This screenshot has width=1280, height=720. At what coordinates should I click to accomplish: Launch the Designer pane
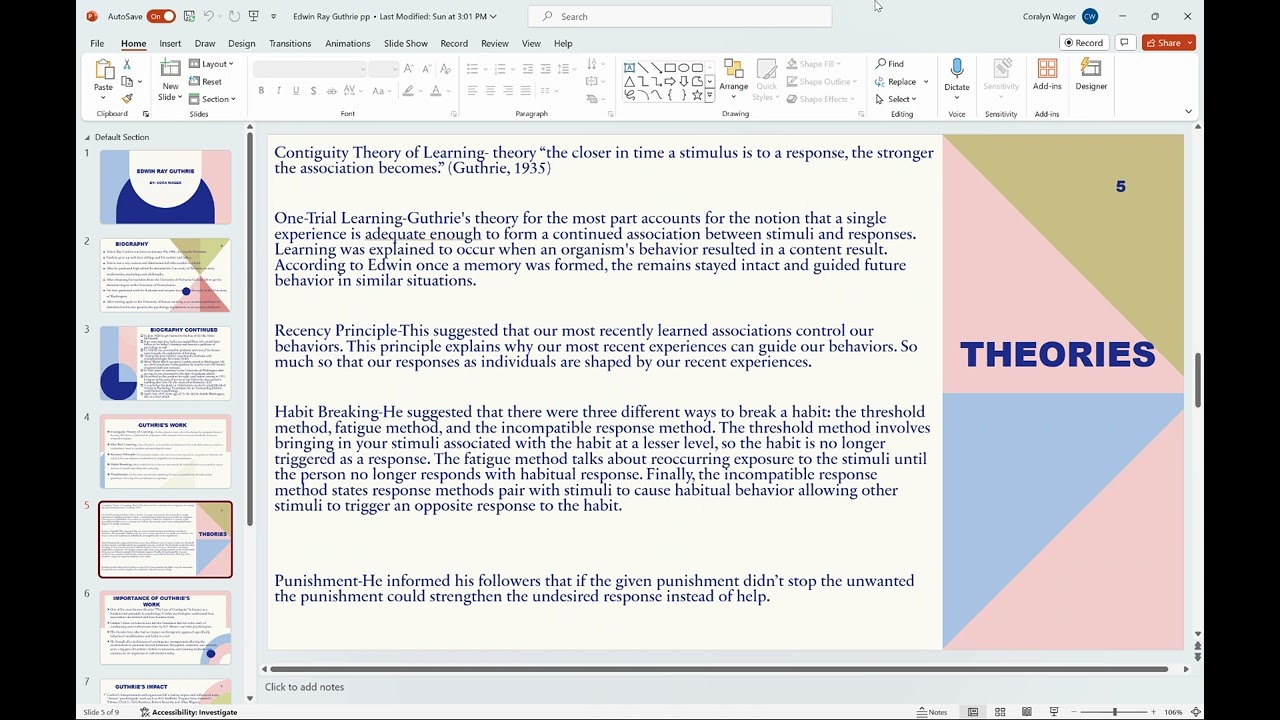coord(1091,75)
